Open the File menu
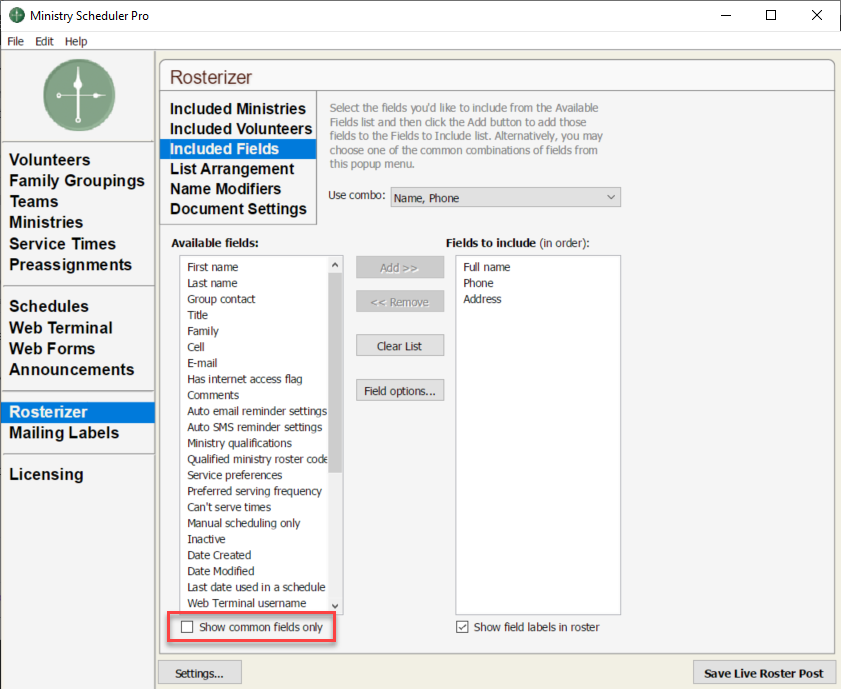 point(16,41)
